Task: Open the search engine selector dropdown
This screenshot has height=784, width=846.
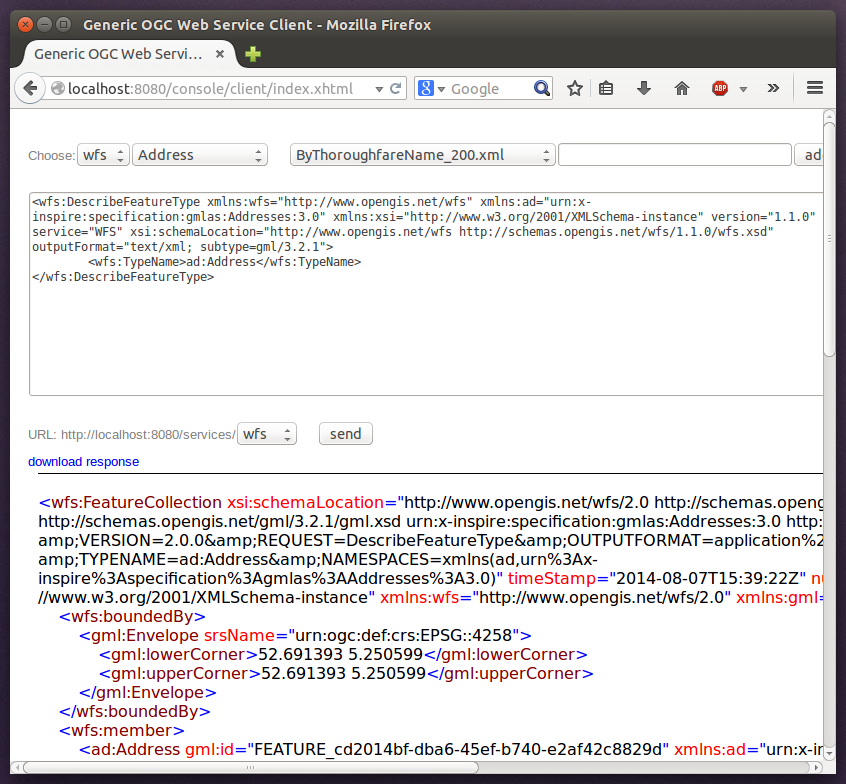Action: [x=434, y=88]
